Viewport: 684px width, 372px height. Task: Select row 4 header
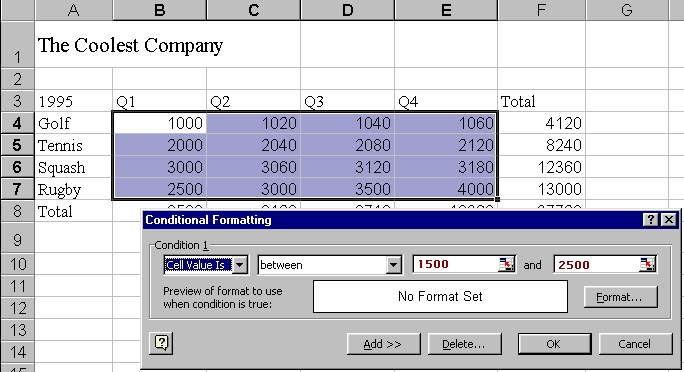pos(17,123)
